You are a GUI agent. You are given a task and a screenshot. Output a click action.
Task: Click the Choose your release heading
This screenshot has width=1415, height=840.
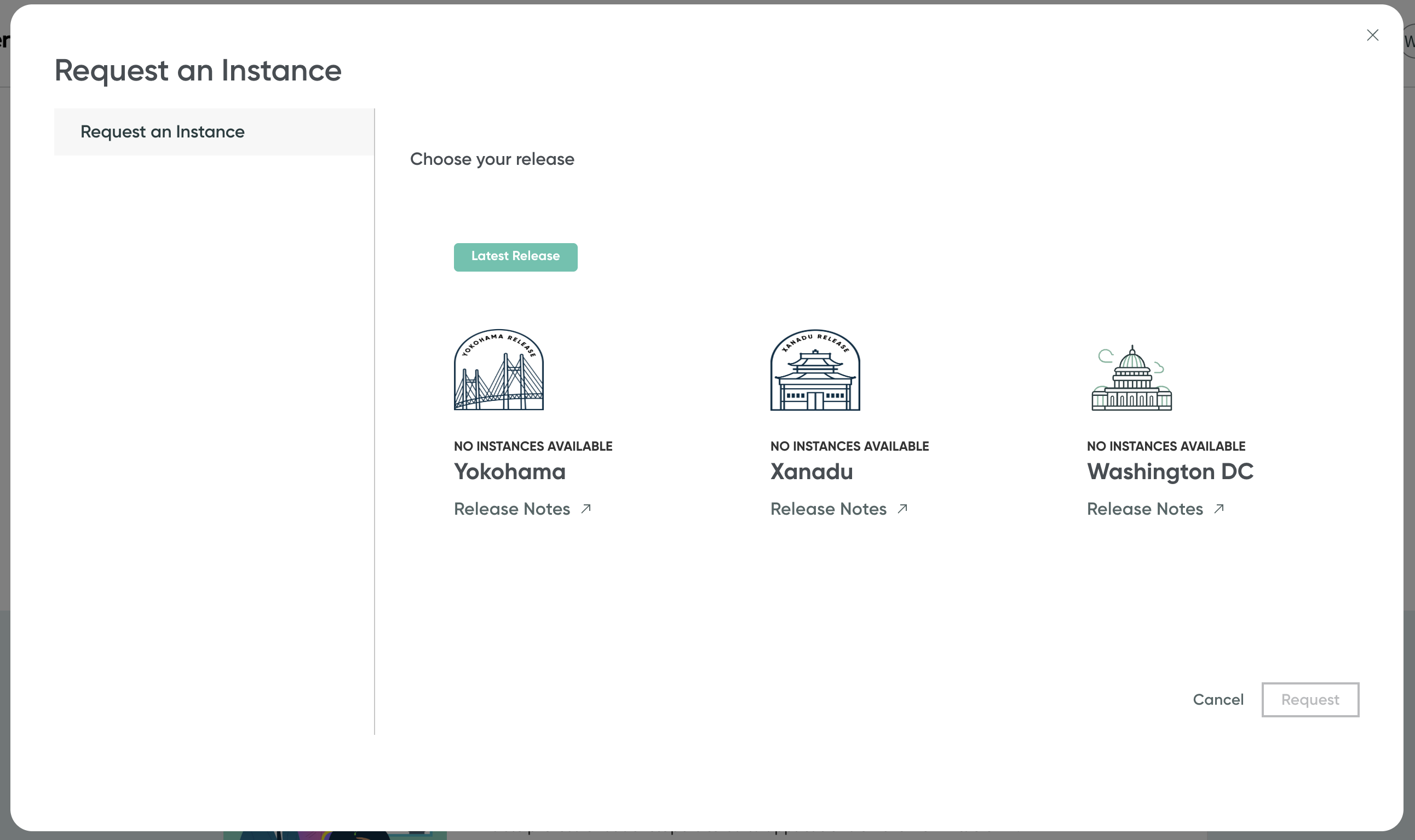(x=492, y=159)
